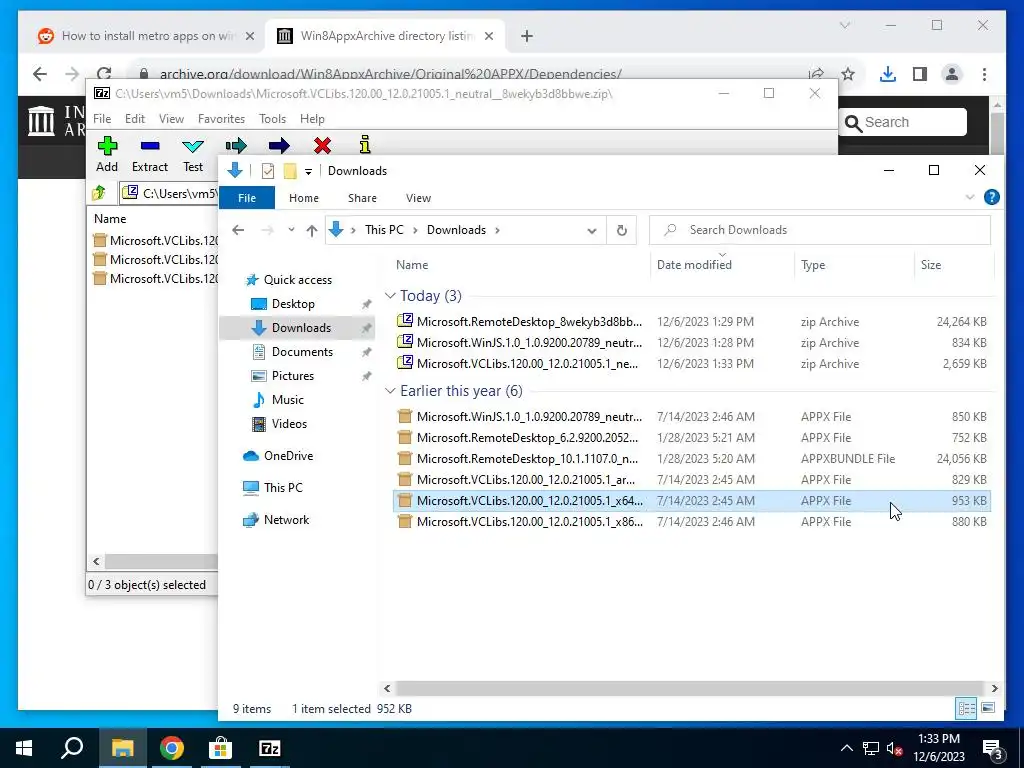This screenshot has height=768, width=1024.
Task: Switch to the Explorer Home ribbon tab
Action: [x=304, y=198]
